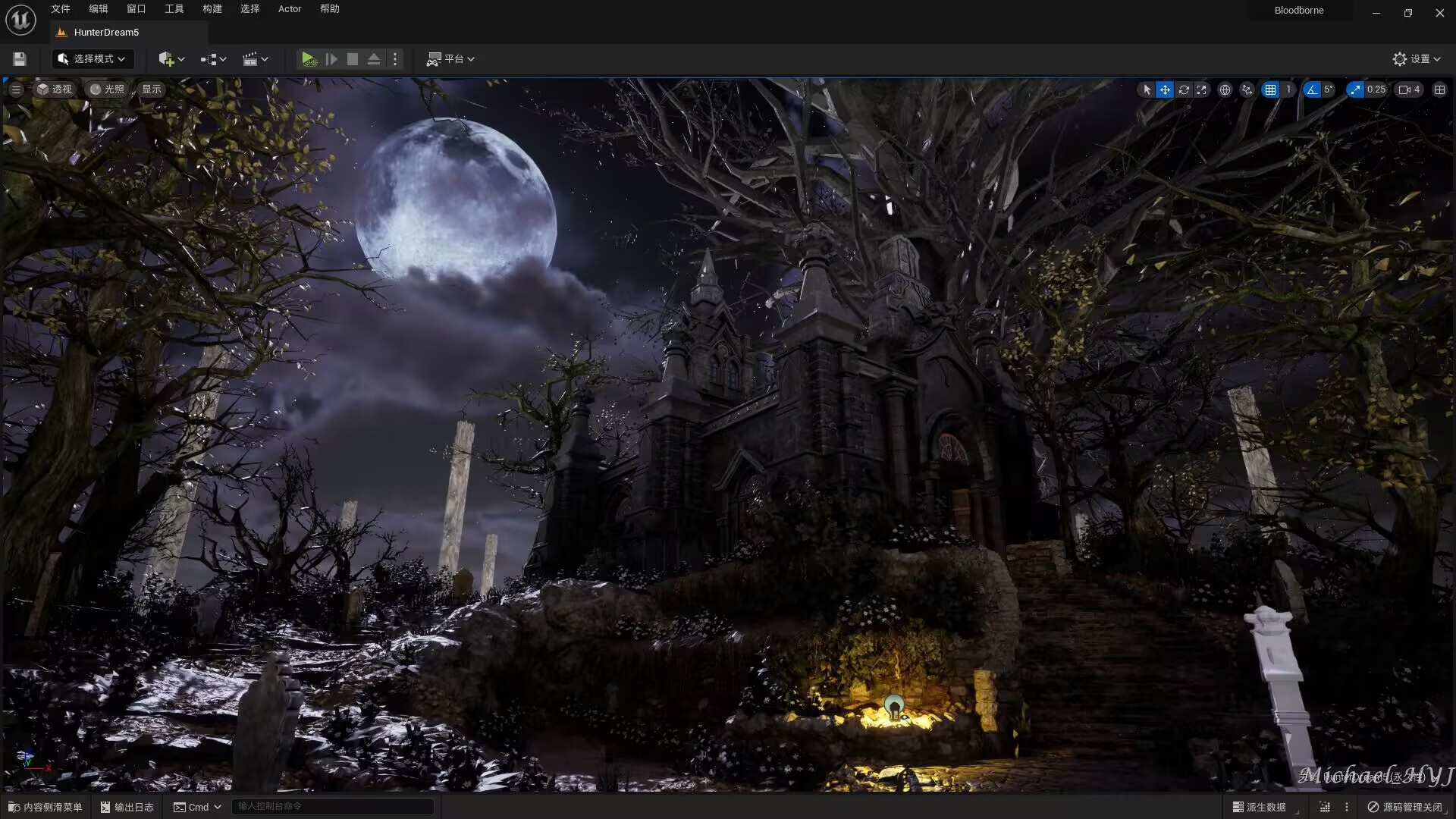Open rotation snap value 5°
1456x819 pixels.
pos(1329,89)
